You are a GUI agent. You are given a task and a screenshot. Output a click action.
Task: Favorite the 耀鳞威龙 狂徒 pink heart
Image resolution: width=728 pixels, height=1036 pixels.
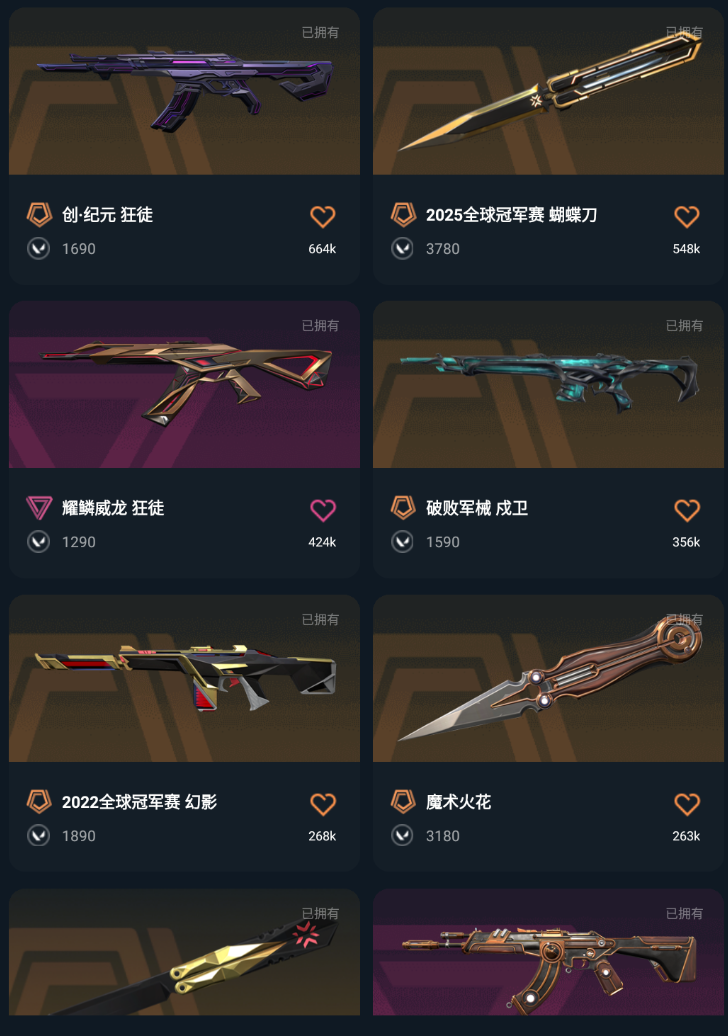pyautogui.click(x=322, y=509)
